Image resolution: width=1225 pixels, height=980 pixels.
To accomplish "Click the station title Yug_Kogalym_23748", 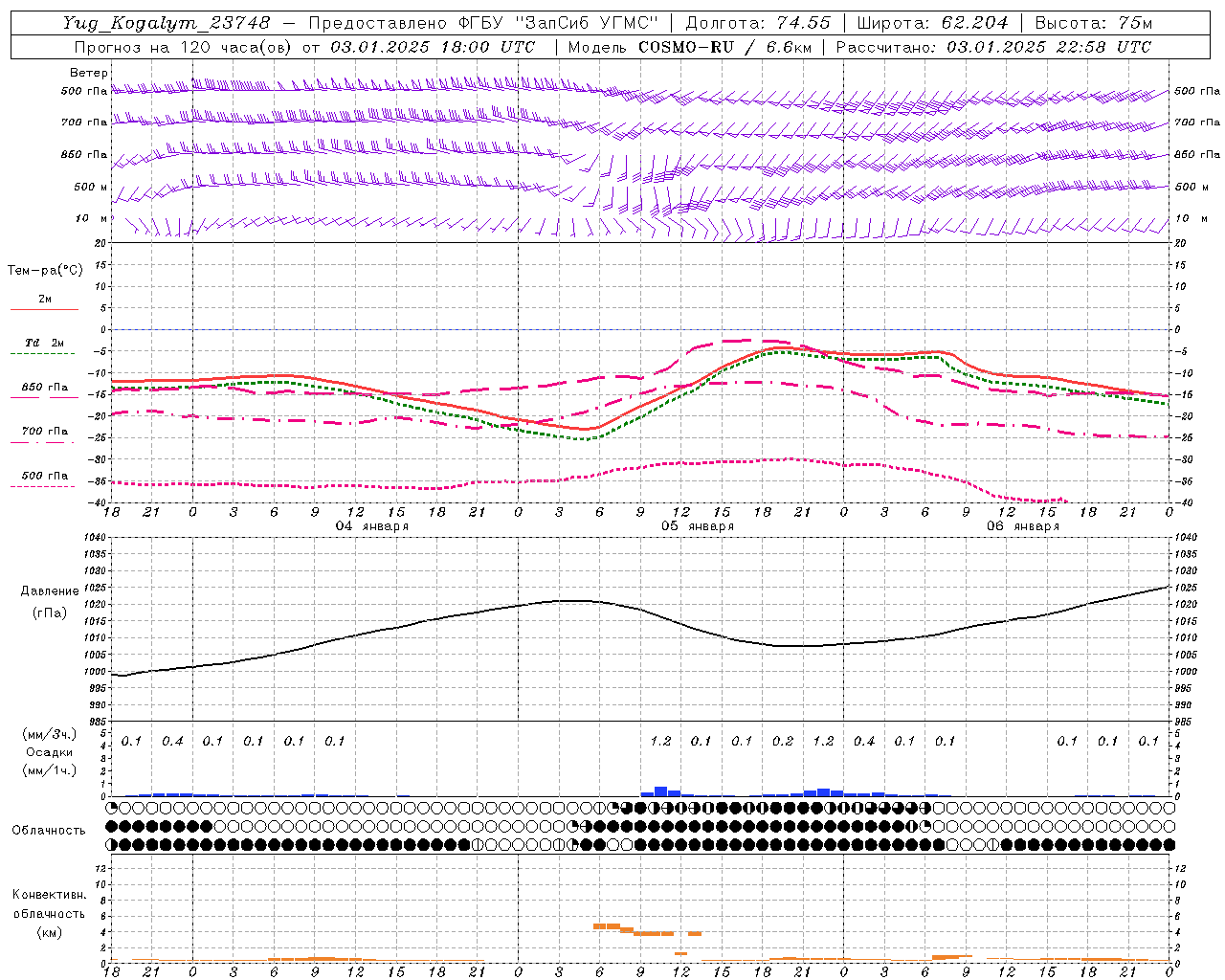I will [167, 23].
